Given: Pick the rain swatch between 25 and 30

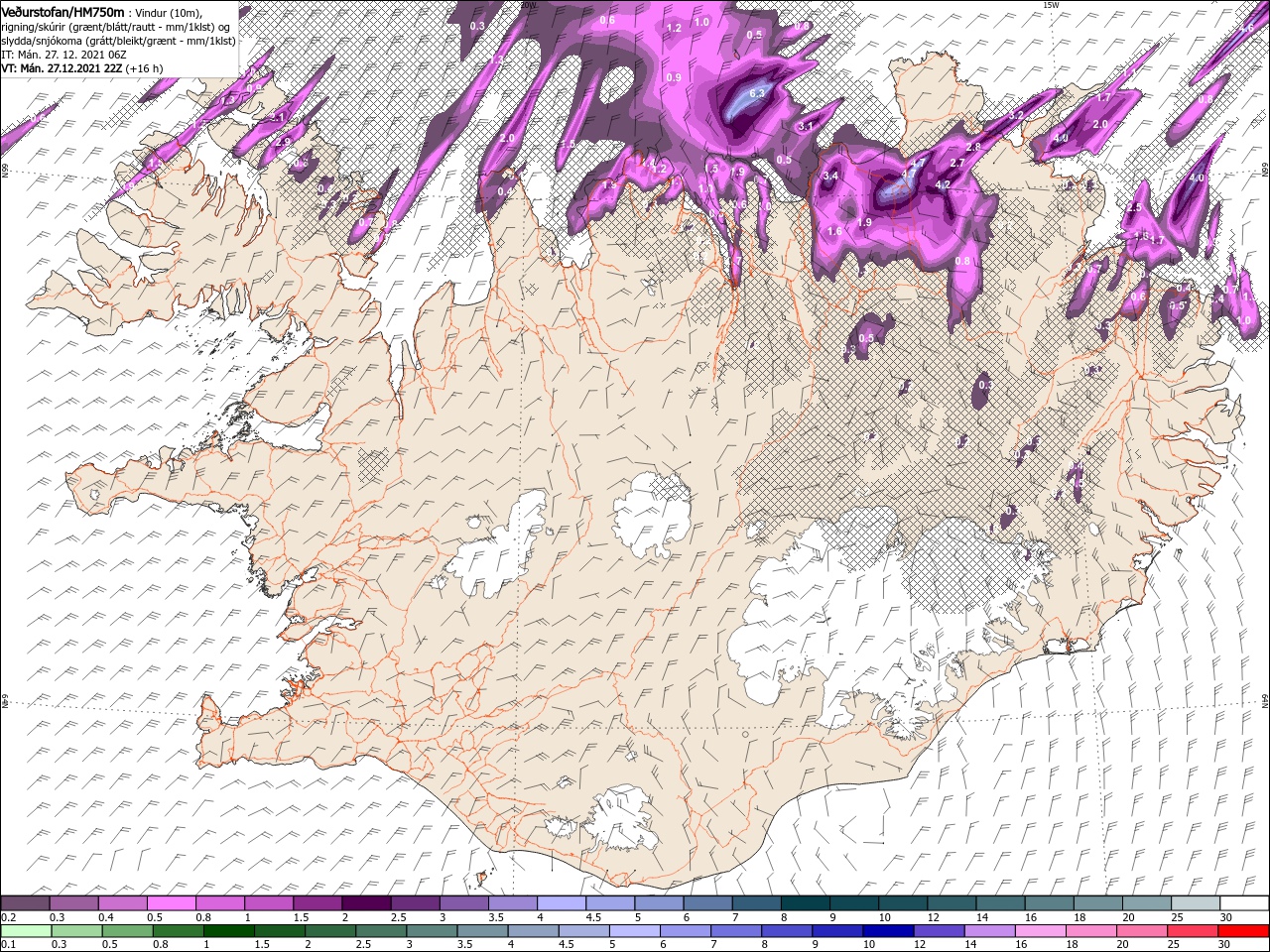Looking at the screenshot, I should (x=1194, y=931).
